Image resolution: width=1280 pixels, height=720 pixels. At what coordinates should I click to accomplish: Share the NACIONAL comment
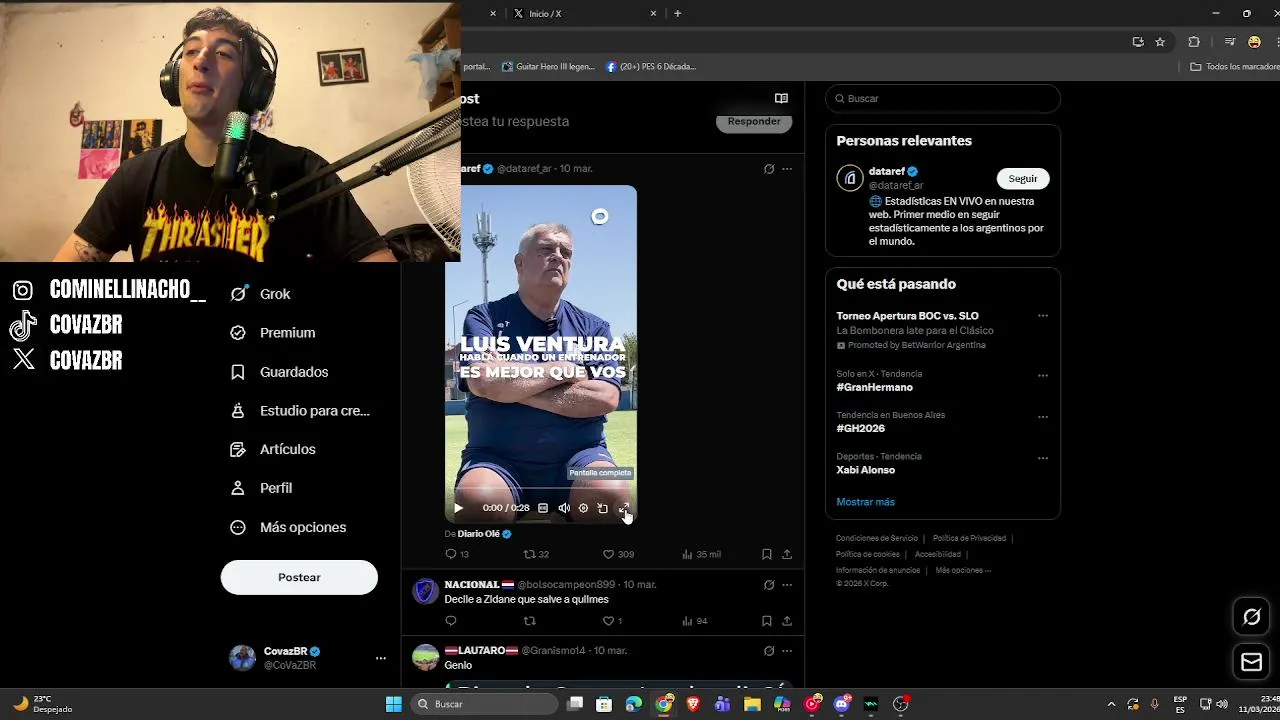pyautogui.click(x=787, y=621)
